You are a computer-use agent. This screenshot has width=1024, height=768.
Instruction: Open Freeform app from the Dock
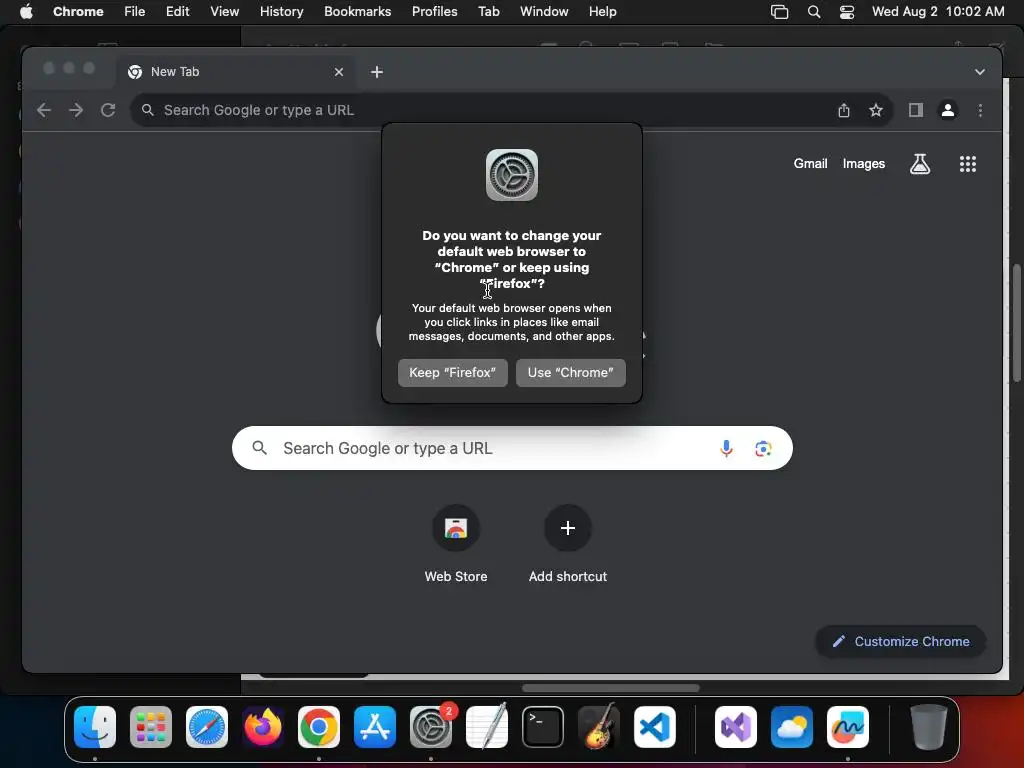tap(848, 727)
